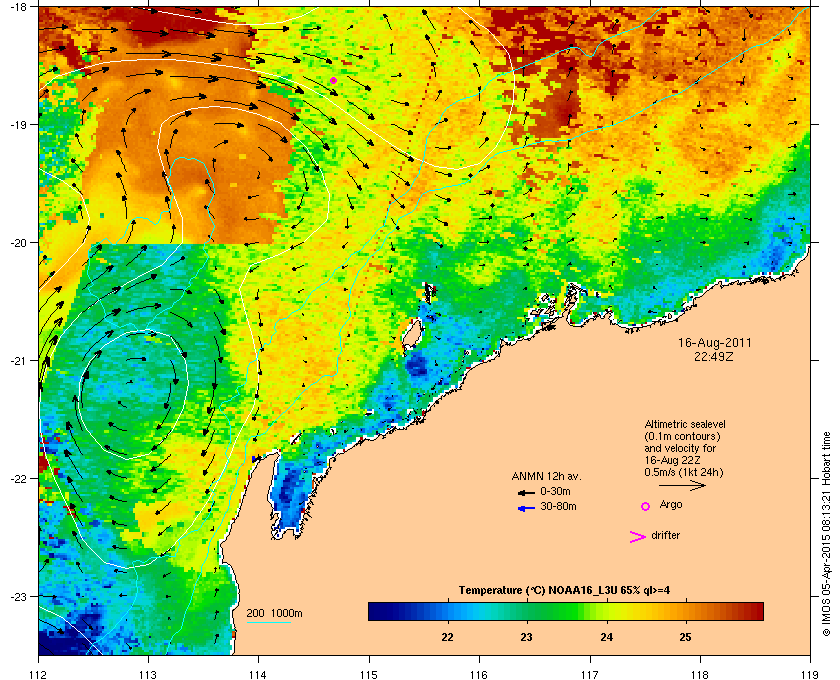Click the latitude label "-18"

click(18, 6)
